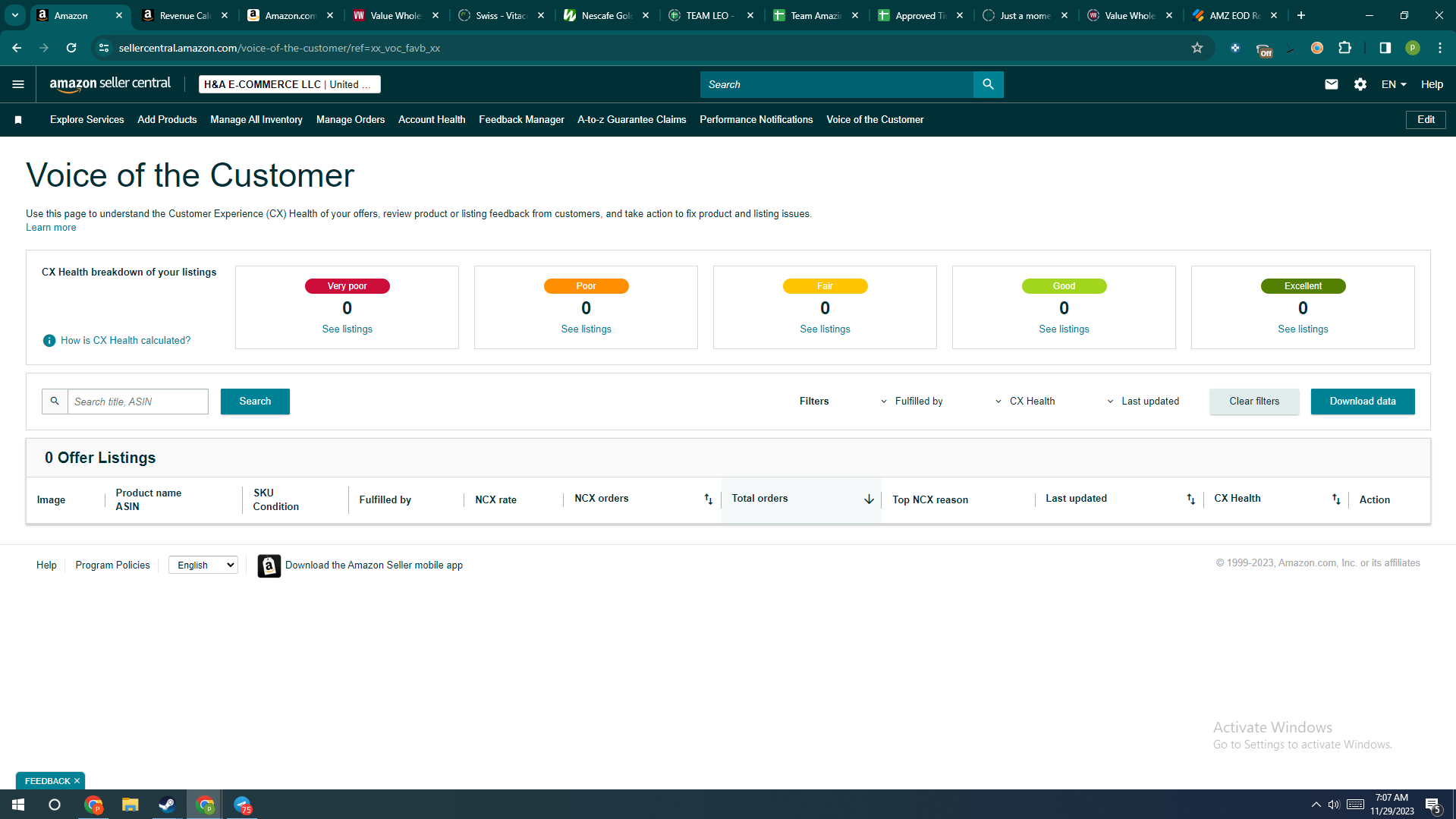Click the Search title, ASIN input field
1456x819 pixels.
click(x=138, y=402)
